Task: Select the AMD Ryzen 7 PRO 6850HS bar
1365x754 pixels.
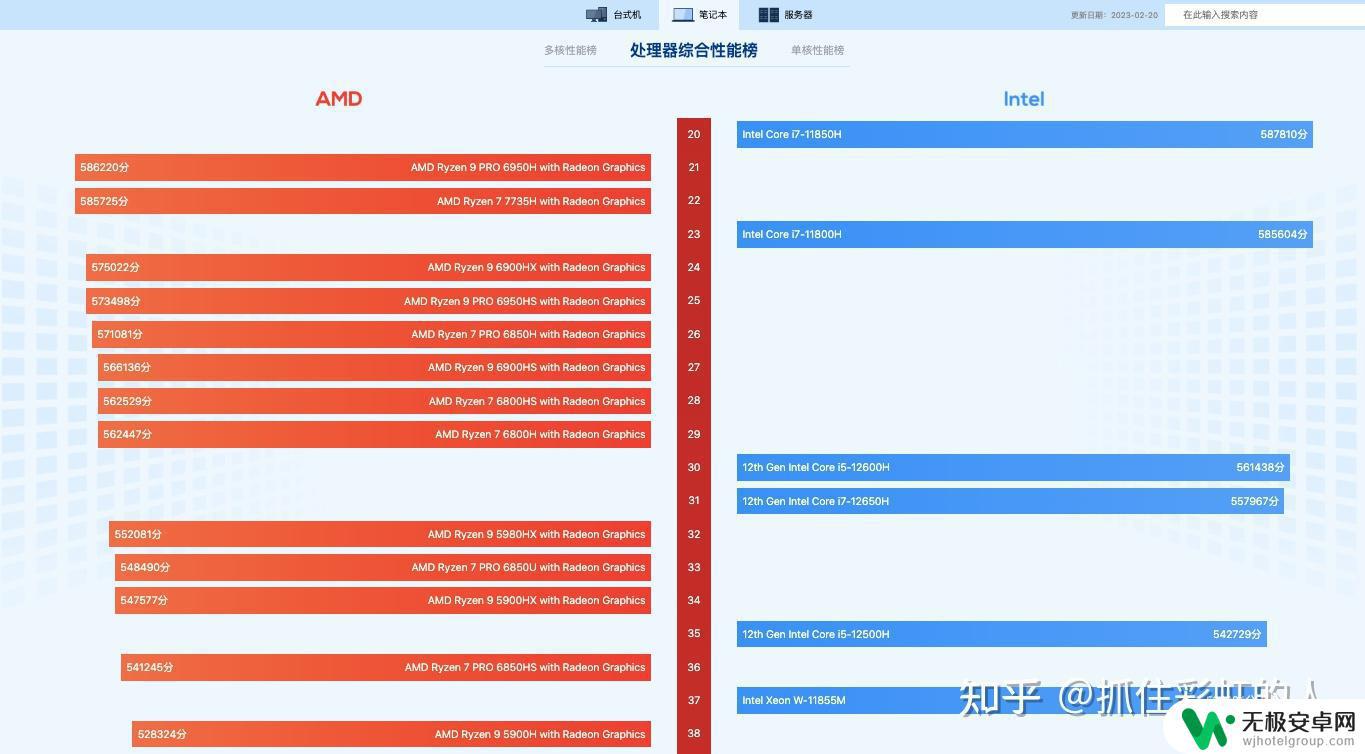Action: pyautogui.click(x=386, y=667)
